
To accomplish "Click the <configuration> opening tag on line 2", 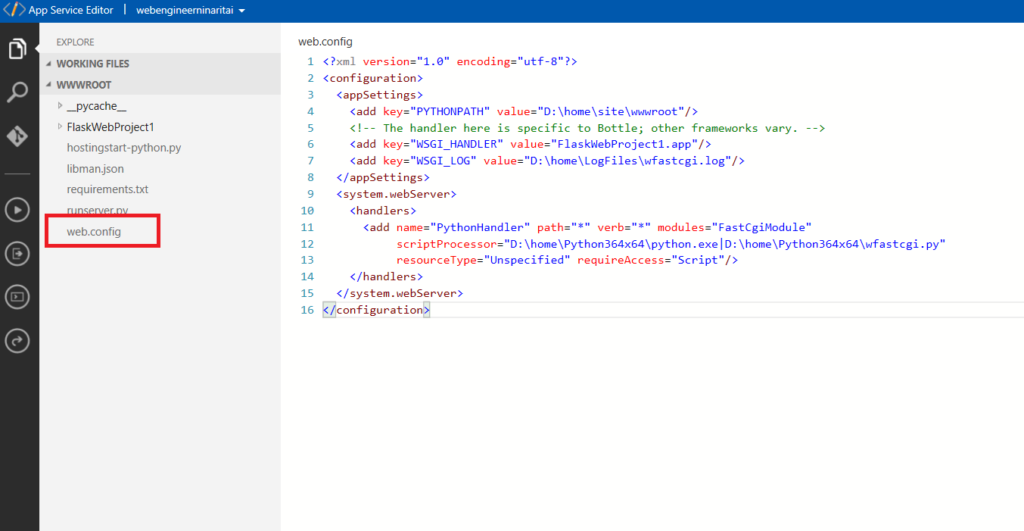I will point(373,78).
